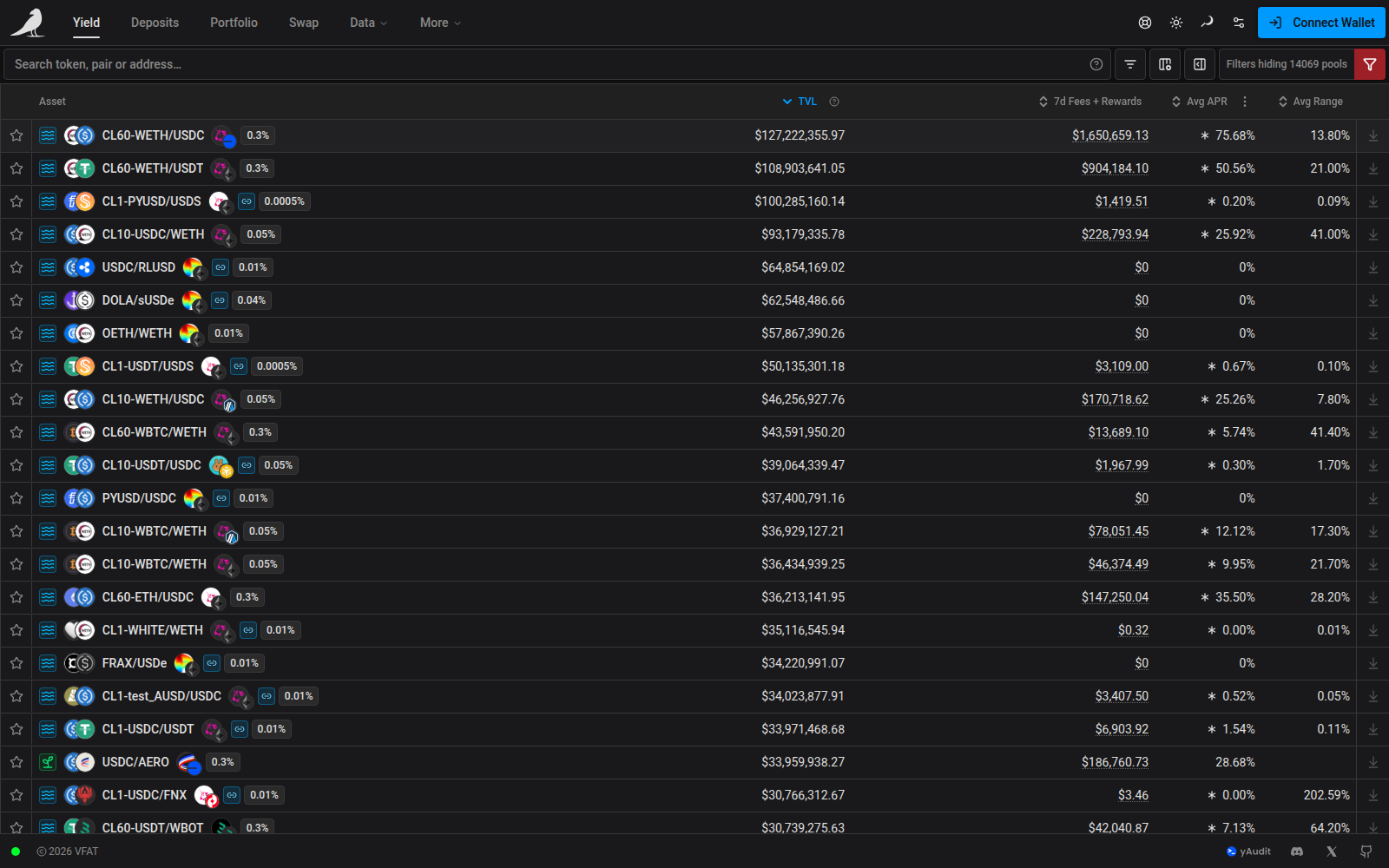Click the red funnel filter button
The image size is (1389, 868).
pos(1370,64)
